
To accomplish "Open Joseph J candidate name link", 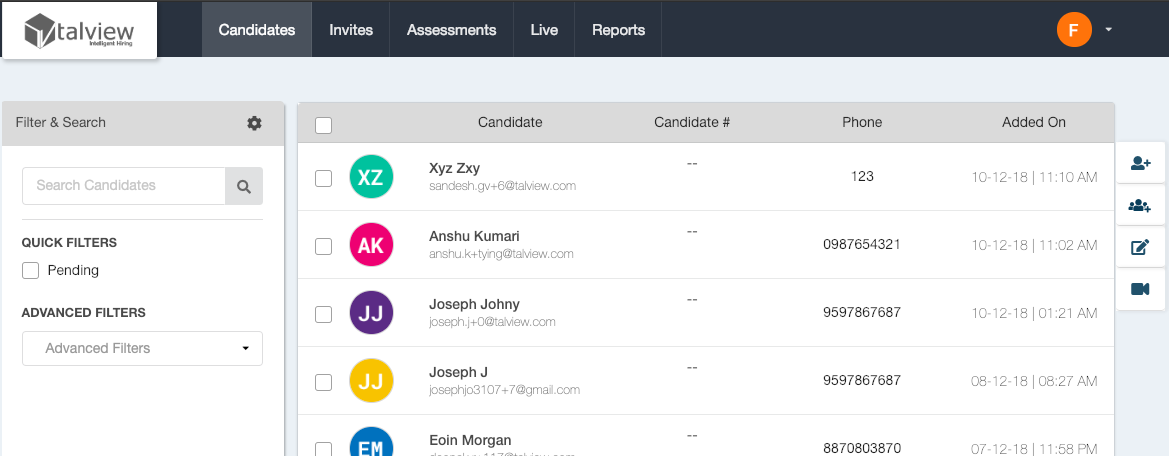I will (459, 372).
